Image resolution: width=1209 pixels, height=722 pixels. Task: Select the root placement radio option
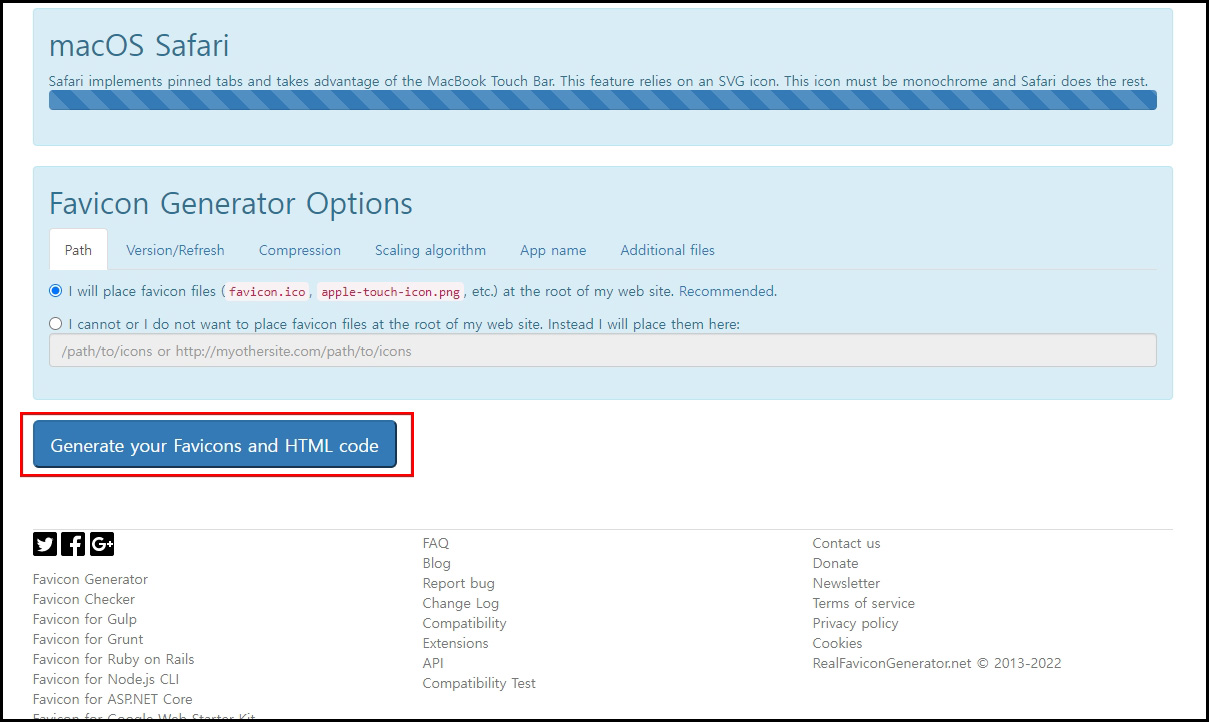coord(56,291)
